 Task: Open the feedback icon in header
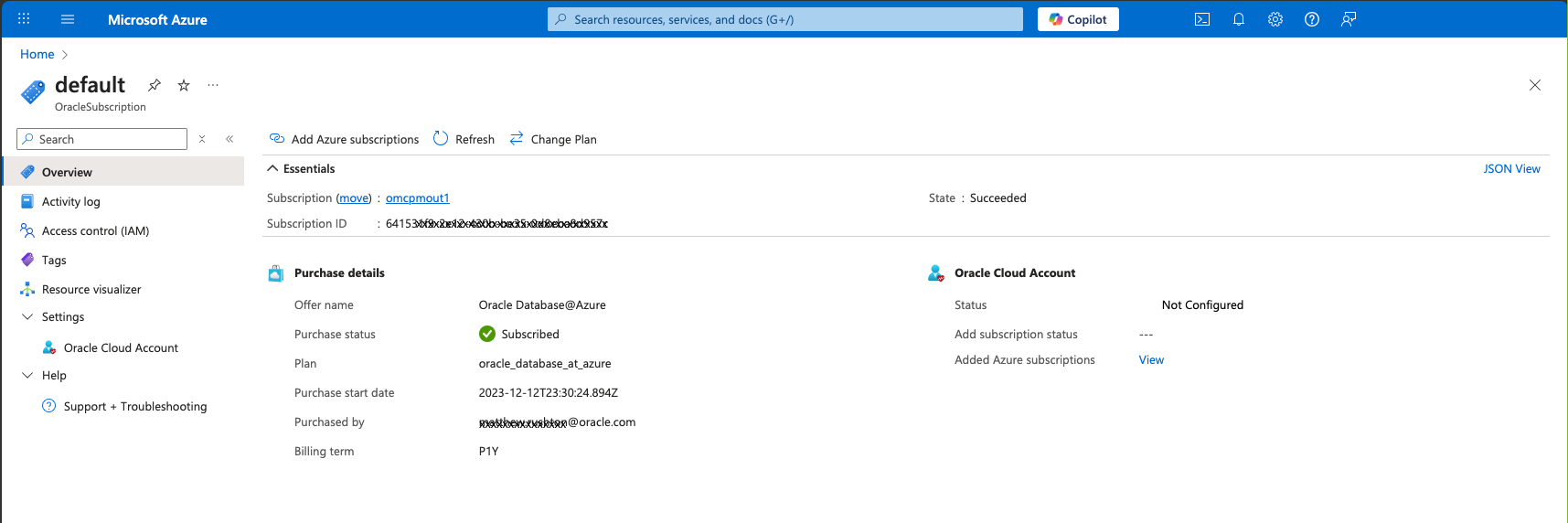tap(1349, 19)
